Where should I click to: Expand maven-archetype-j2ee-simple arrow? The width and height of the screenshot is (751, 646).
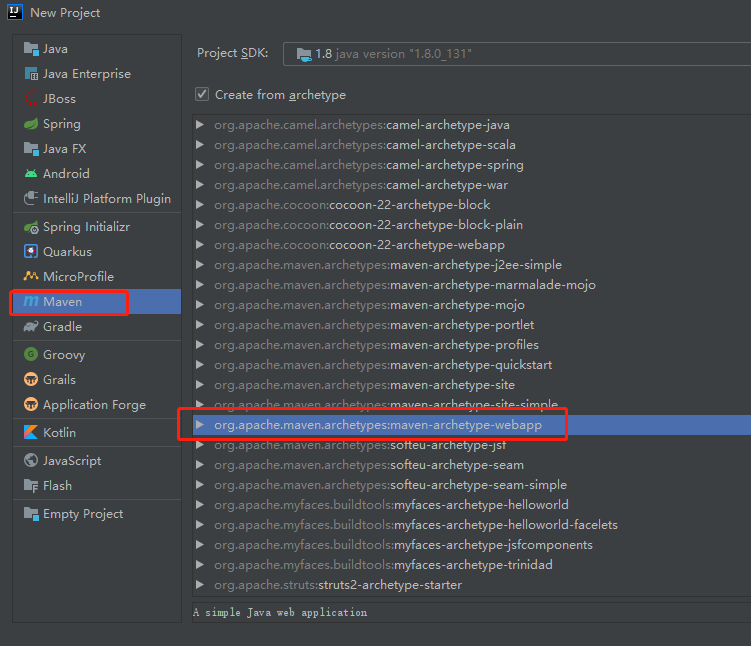200,265
